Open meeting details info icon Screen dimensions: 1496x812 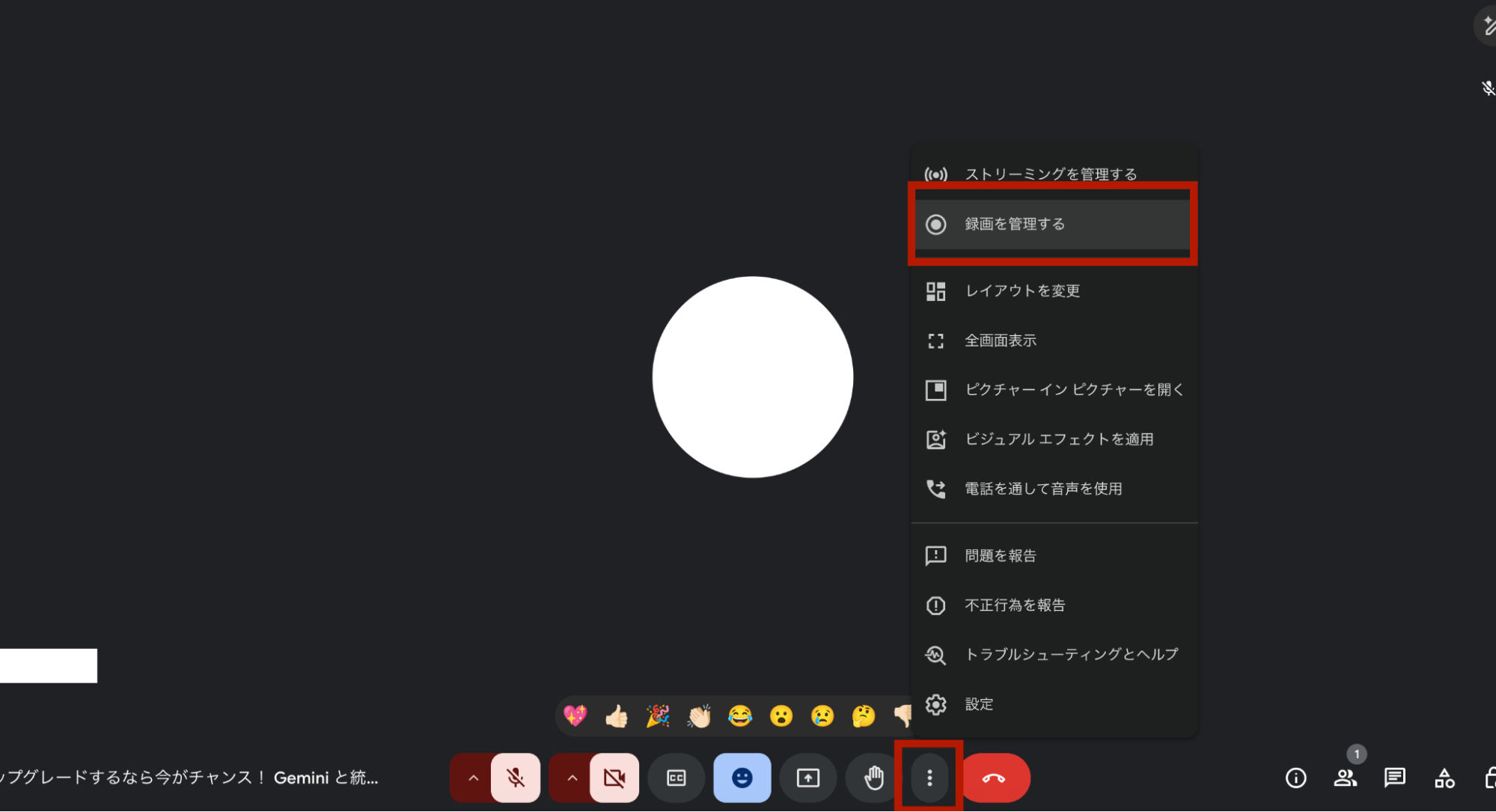1296,778
